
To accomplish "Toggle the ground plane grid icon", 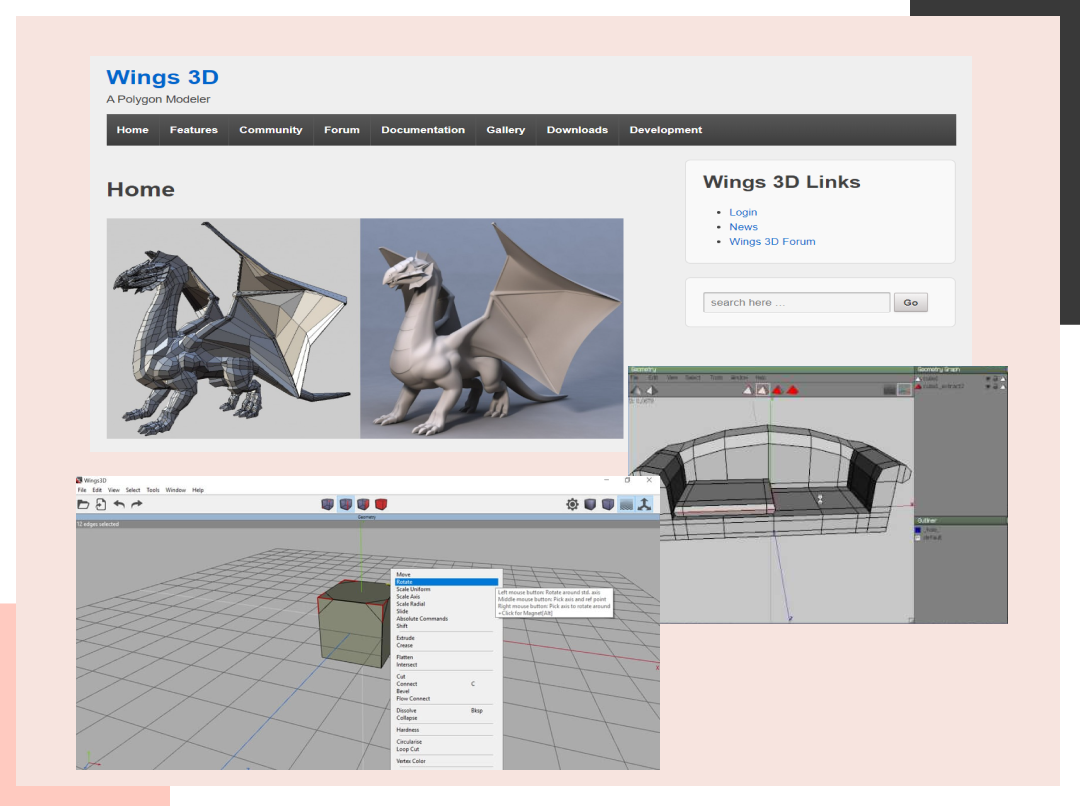I will (626, 504).
